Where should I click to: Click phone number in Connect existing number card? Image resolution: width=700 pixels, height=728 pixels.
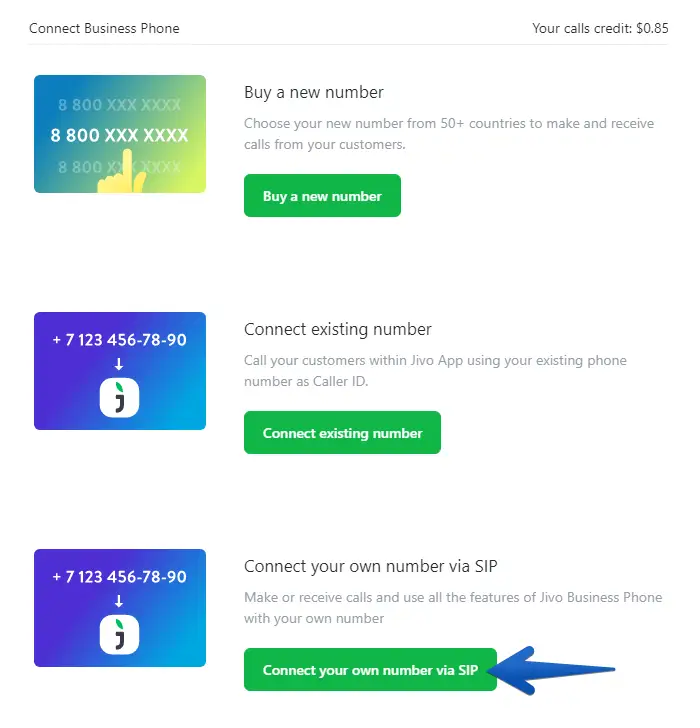120,340
